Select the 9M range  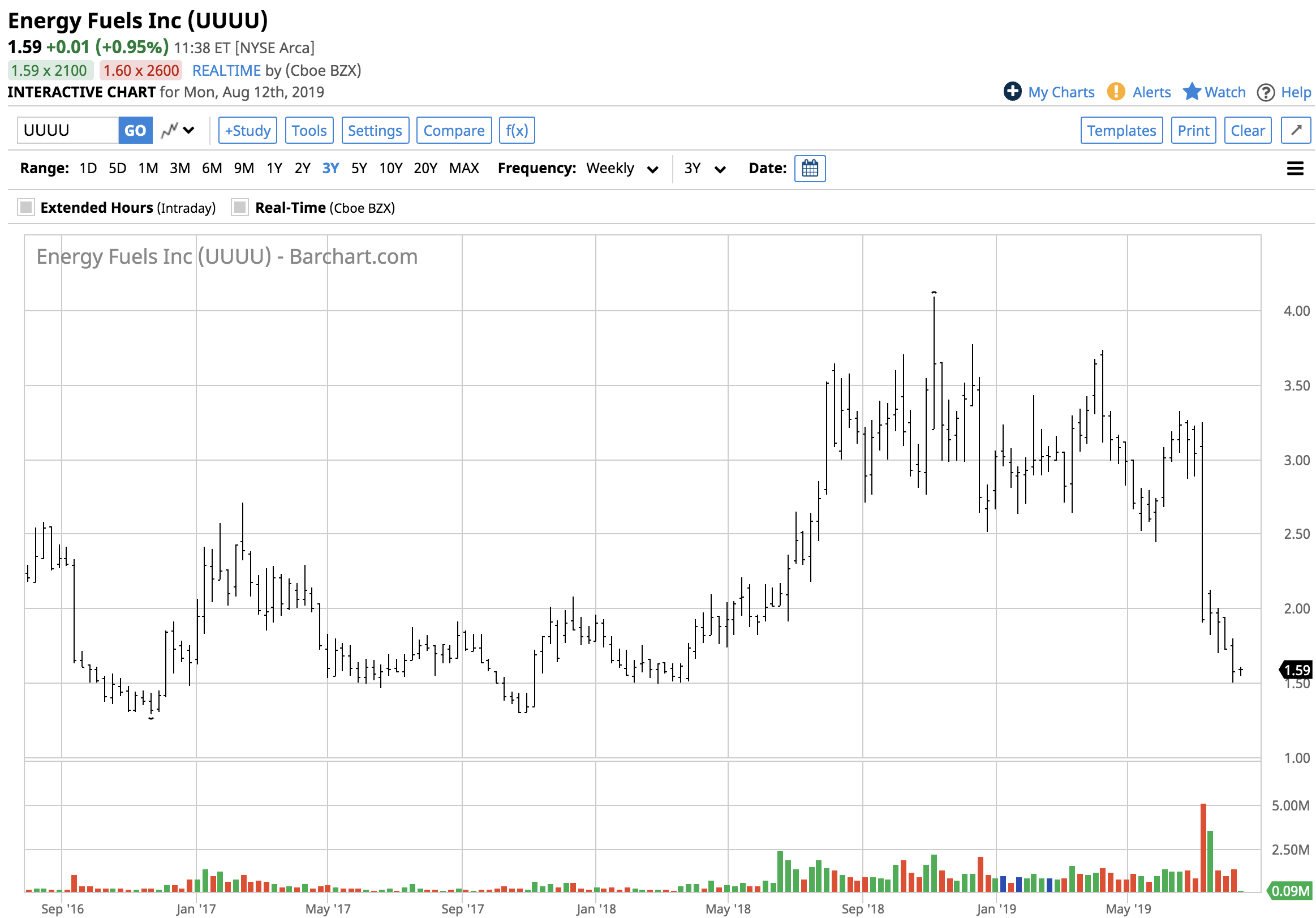coord(244,169)
